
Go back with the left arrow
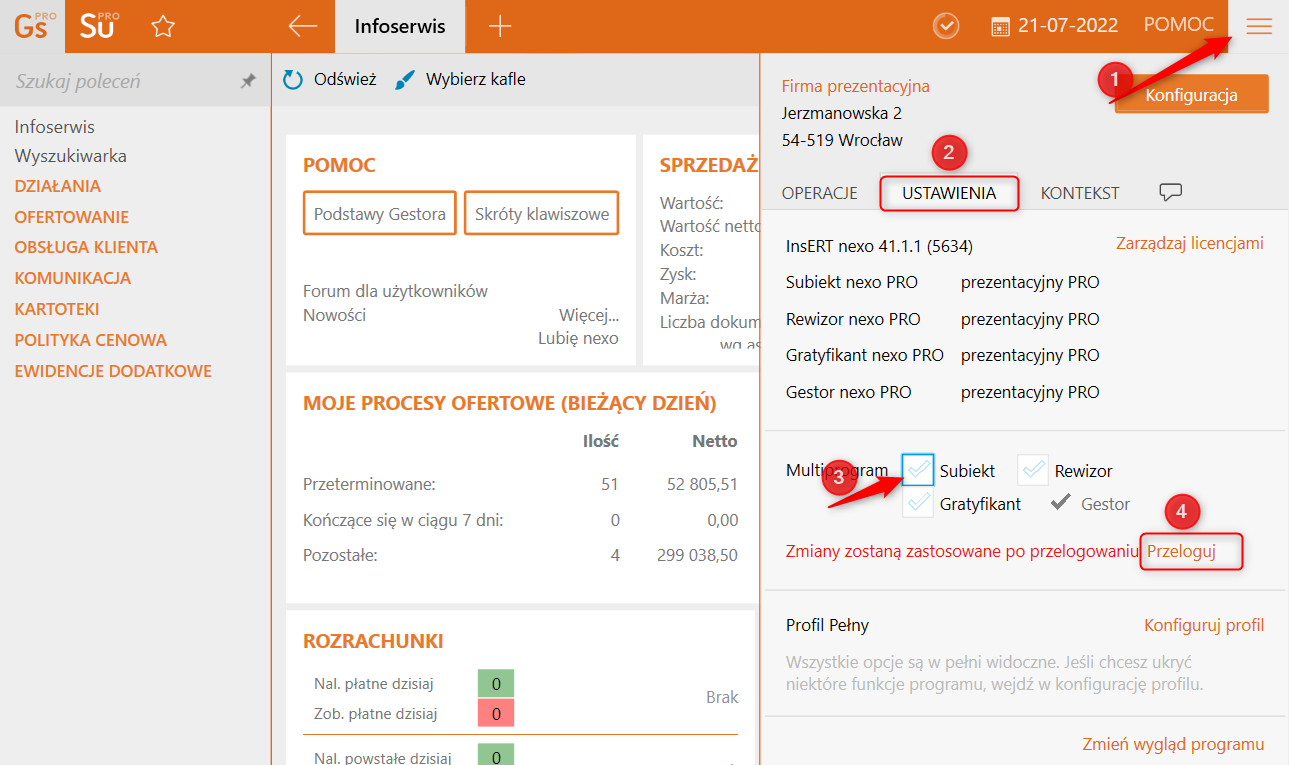pyautogui.click(x=302, y=27)
